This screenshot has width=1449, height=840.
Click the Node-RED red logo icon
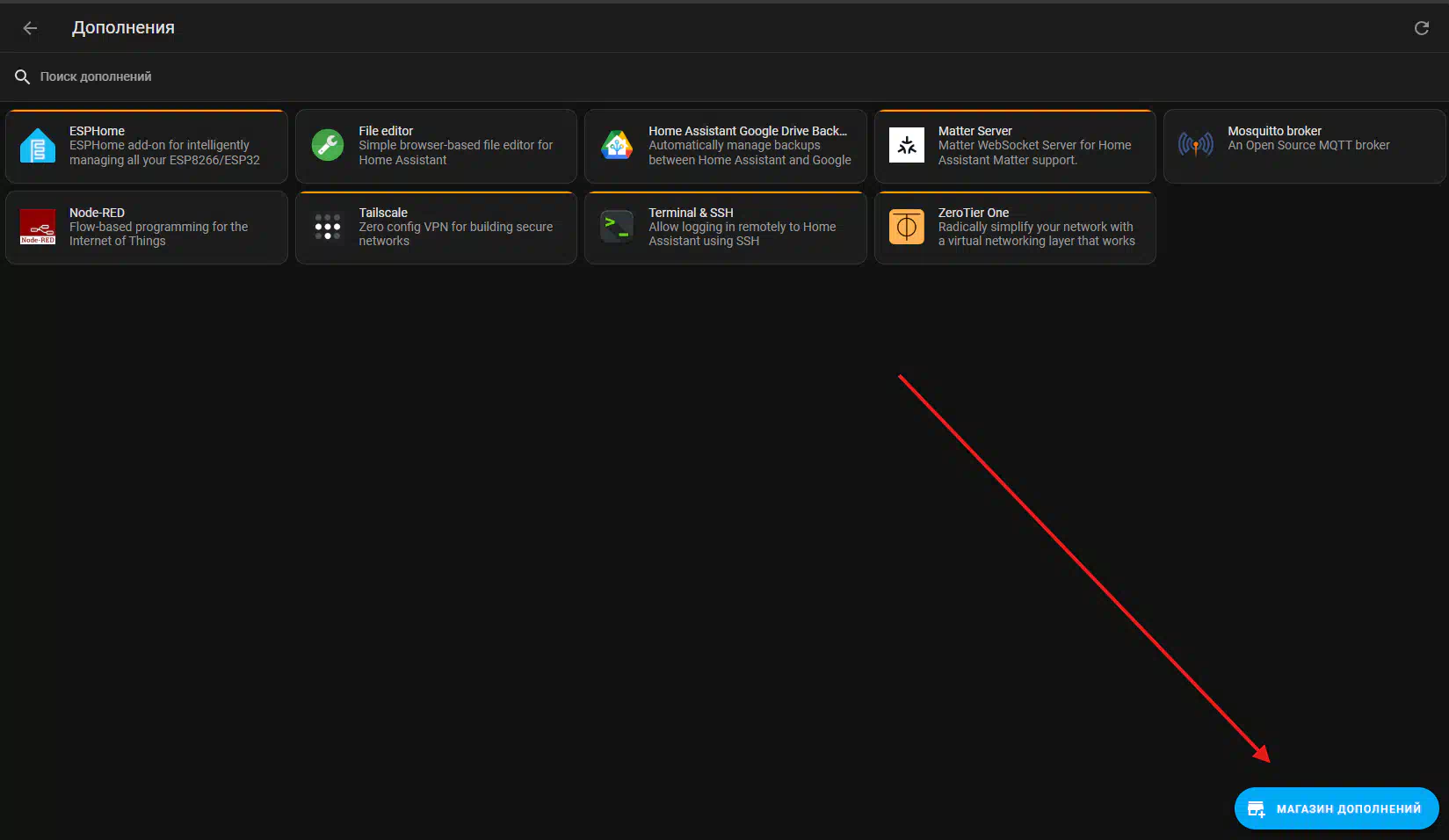(38, 227)
